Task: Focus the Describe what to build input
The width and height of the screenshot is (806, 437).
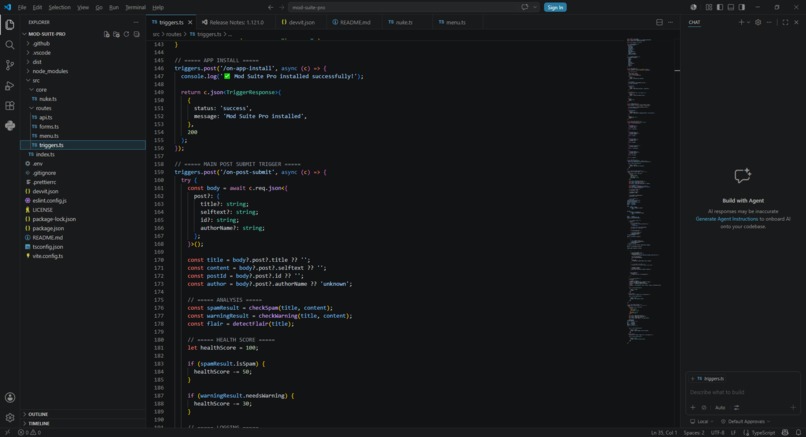Action: [743, 392]
